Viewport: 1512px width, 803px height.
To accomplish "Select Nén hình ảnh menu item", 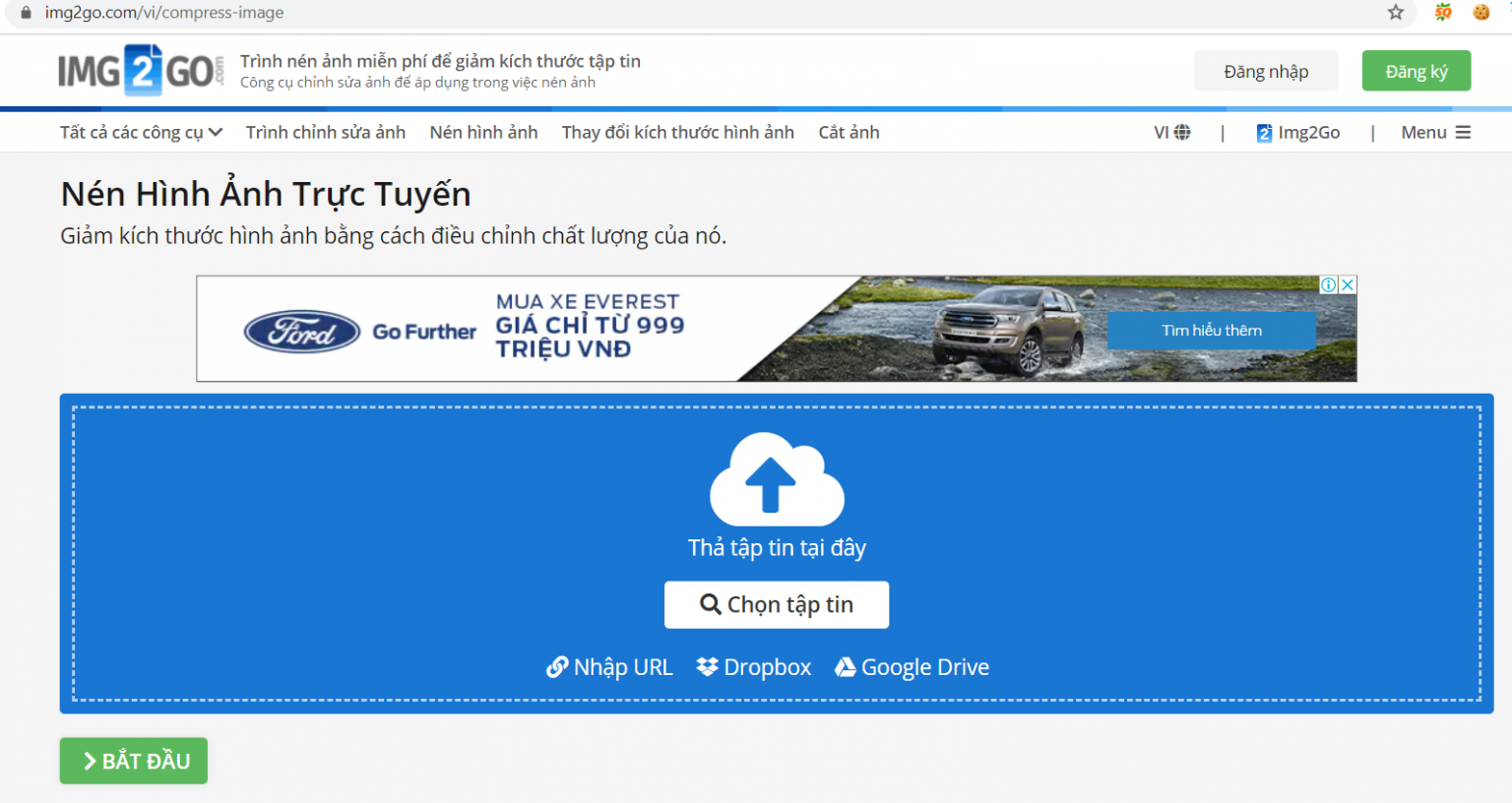I will point(483,132).
